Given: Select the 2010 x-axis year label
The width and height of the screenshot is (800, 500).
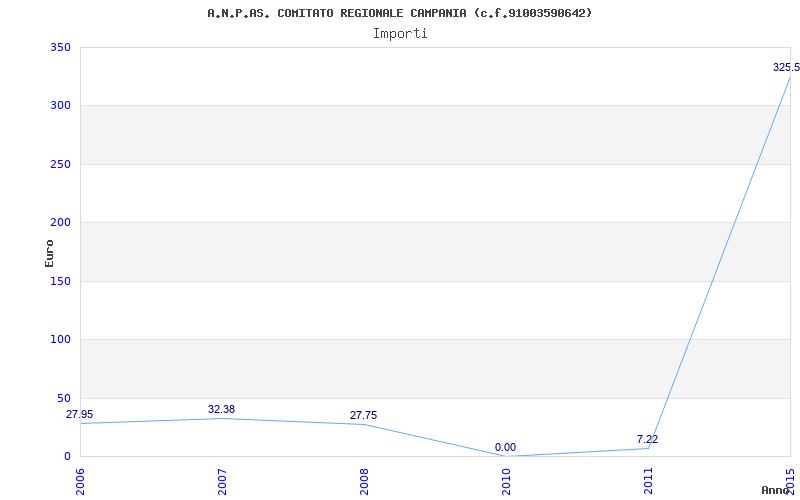Looking at the screenshot, I should tap(506, 481).
